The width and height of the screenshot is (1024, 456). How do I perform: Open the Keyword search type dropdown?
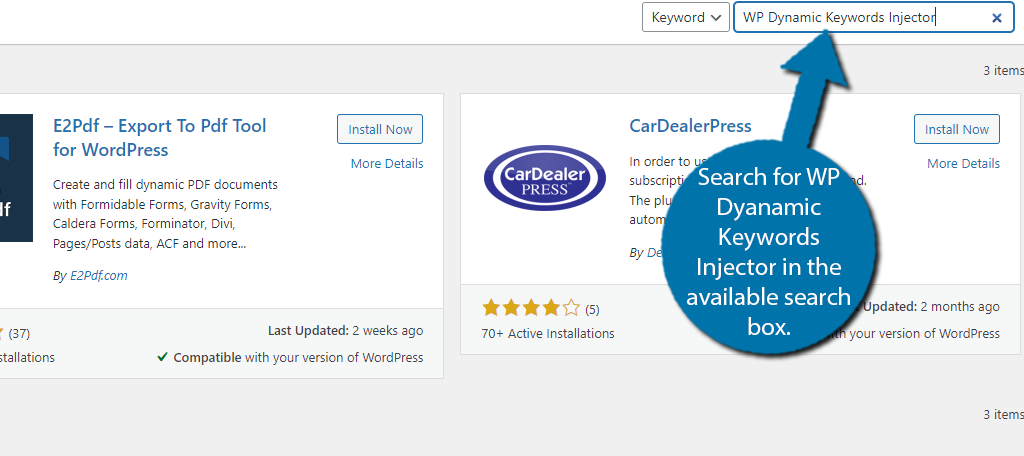(x=686, y=18)
